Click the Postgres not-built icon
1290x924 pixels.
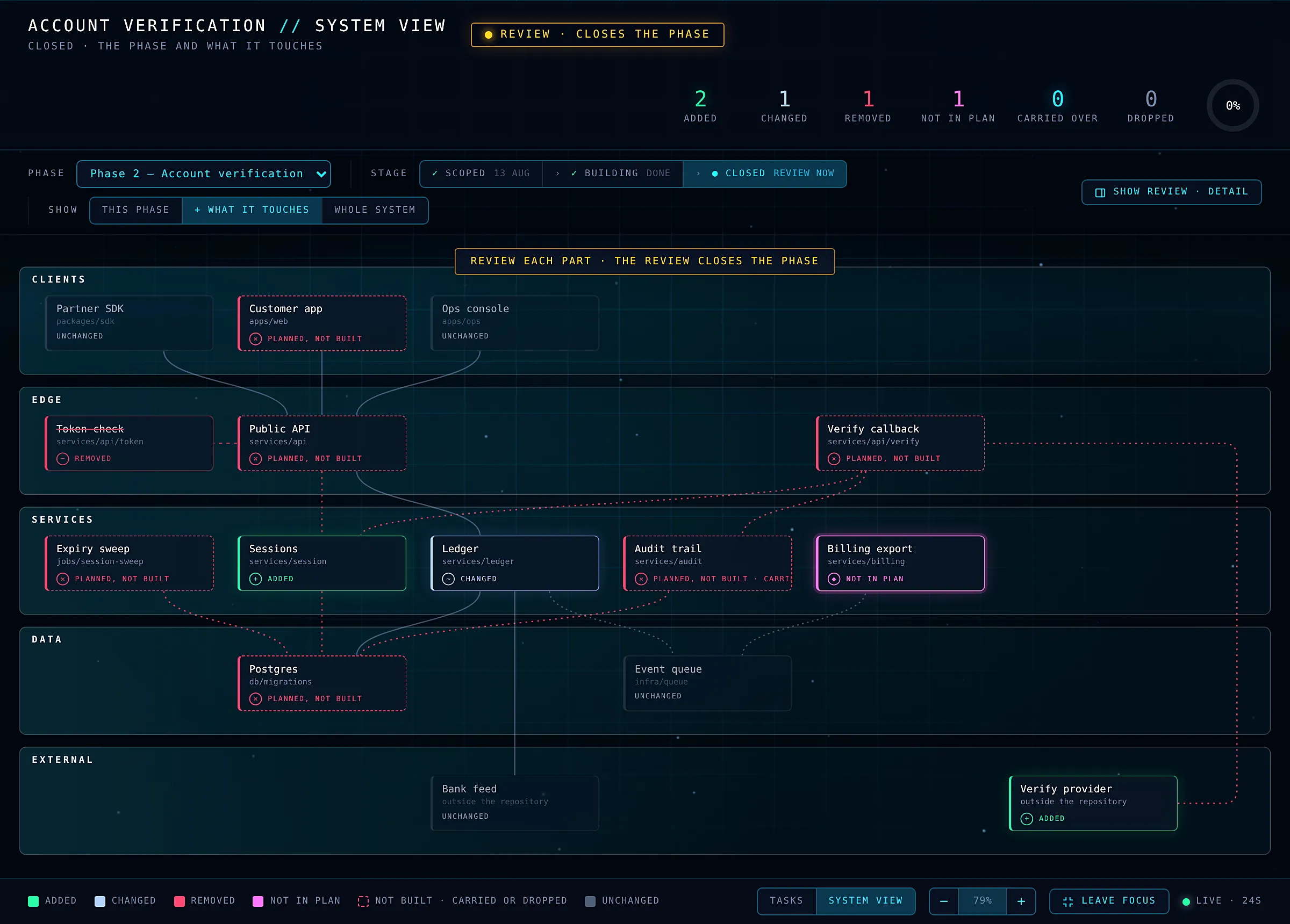(256, 699)
